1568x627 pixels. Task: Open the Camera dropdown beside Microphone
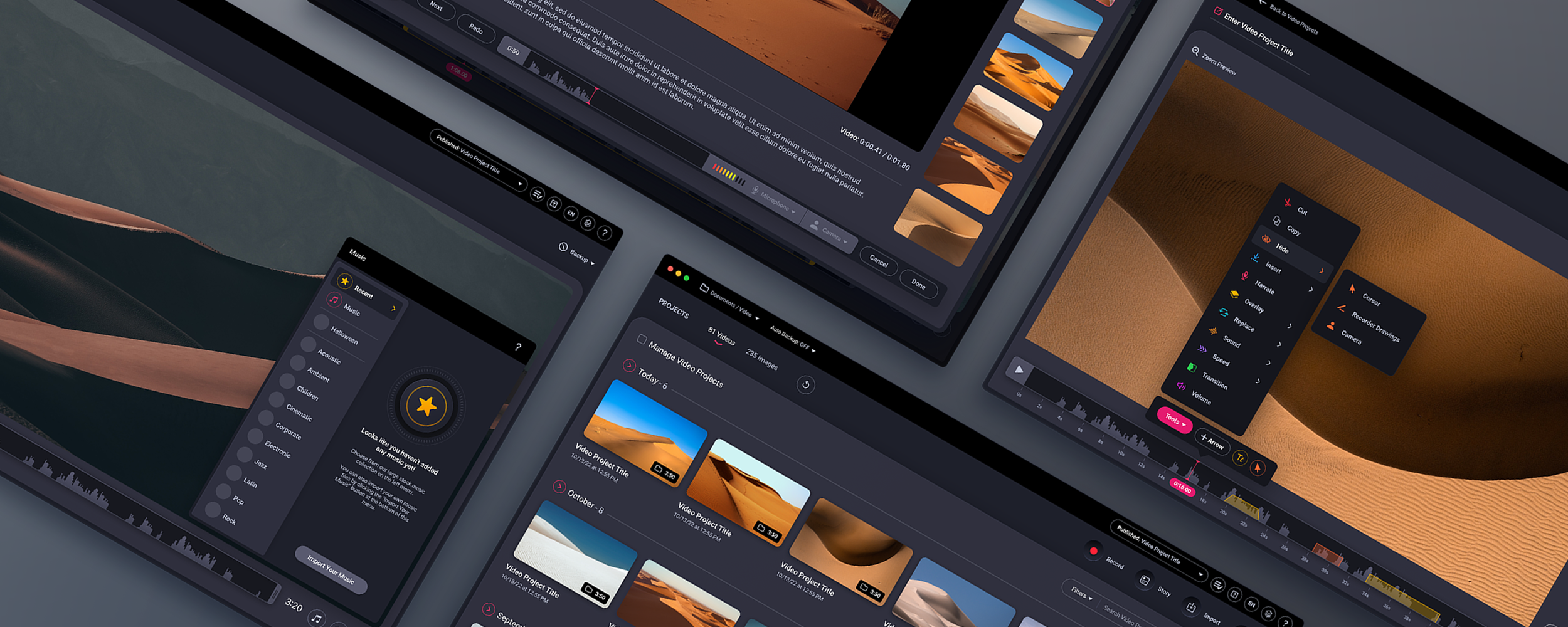[x=830, y=232]
